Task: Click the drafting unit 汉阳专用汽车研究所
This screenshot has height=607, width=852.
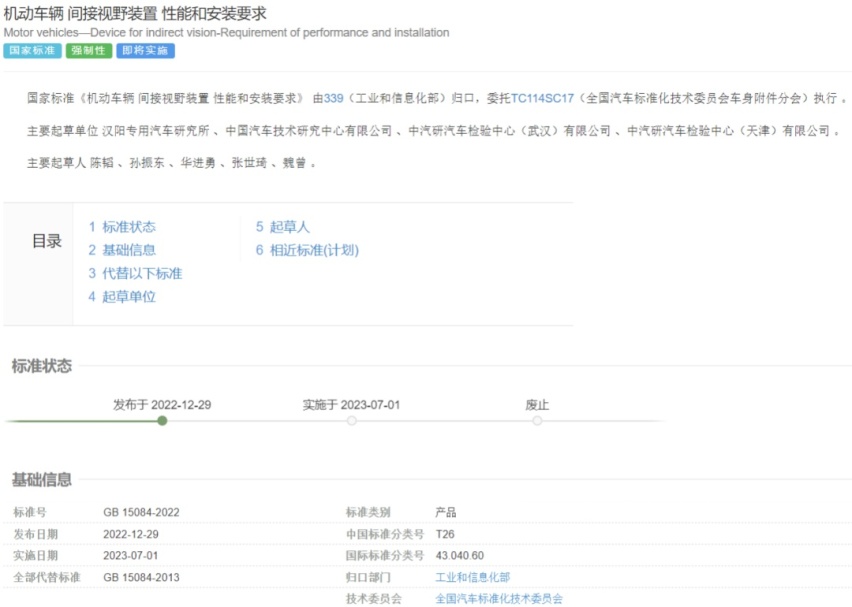Action: (x=155, y=130)
